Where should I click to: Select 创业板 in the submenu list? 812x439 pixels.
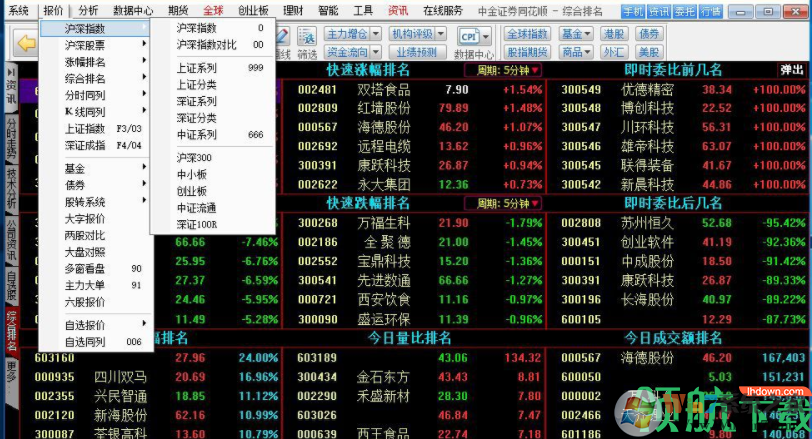pos(213,191)
